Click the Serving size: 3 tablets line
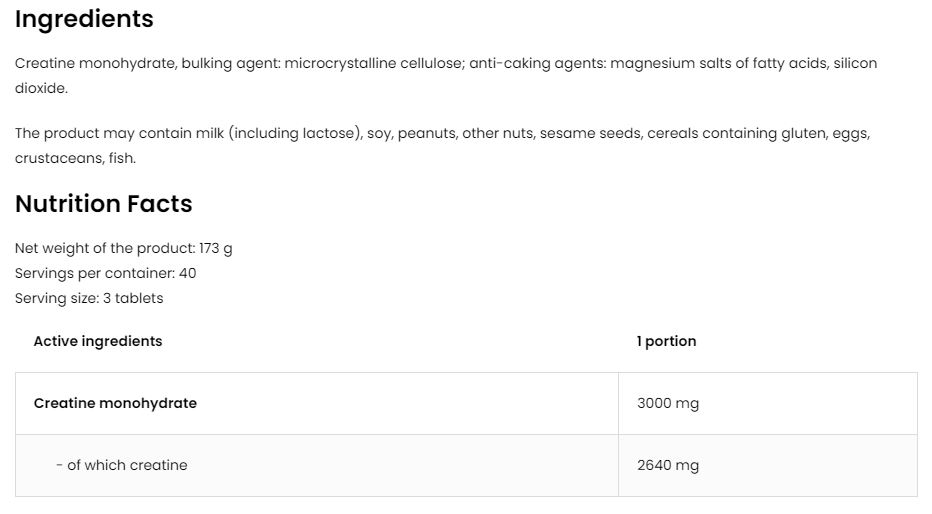Viewport: 932px width, 514px height. coord(89,298)
